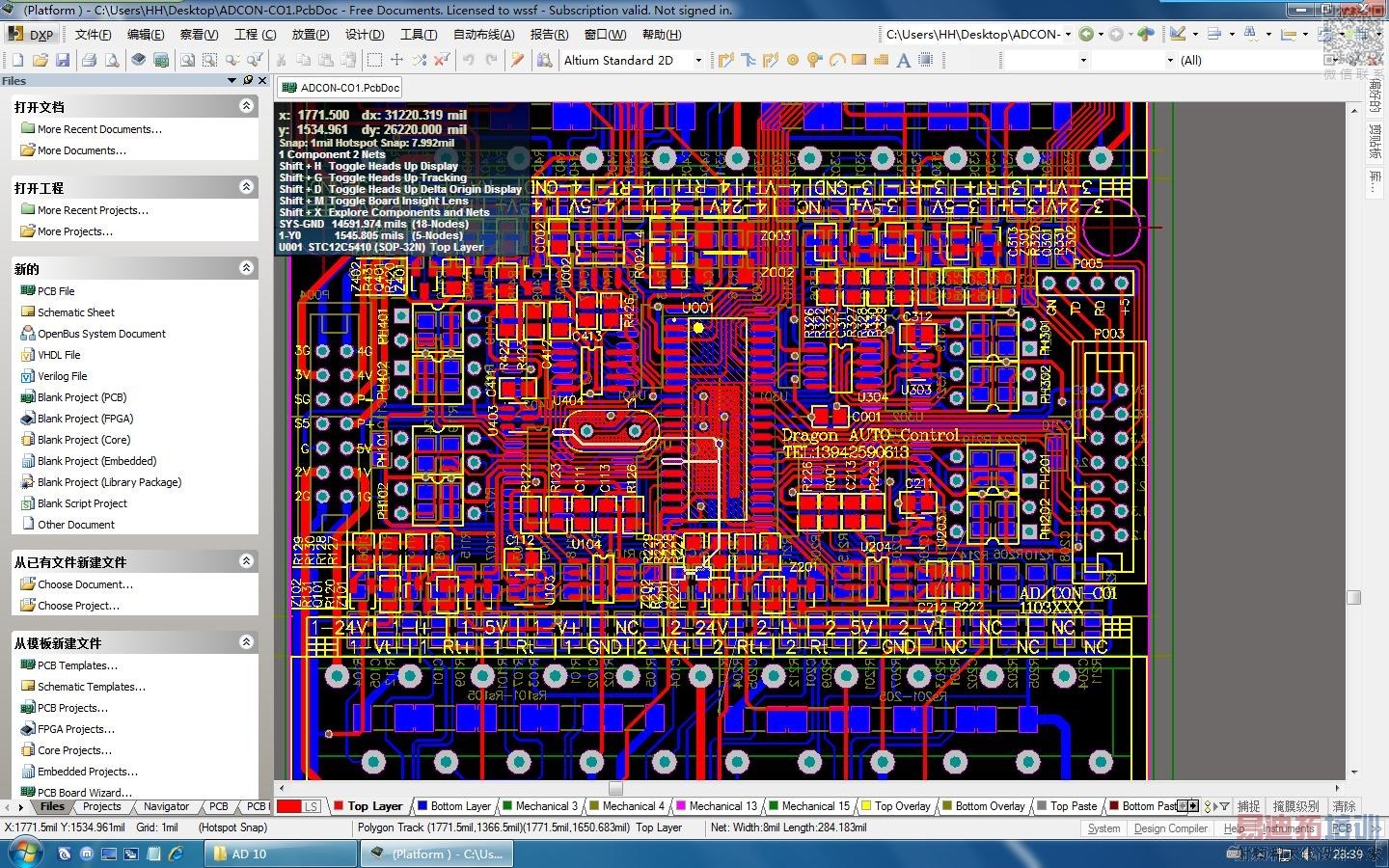Click the 清除 clear button
1389x868 pixels.
pos(1343,806)
